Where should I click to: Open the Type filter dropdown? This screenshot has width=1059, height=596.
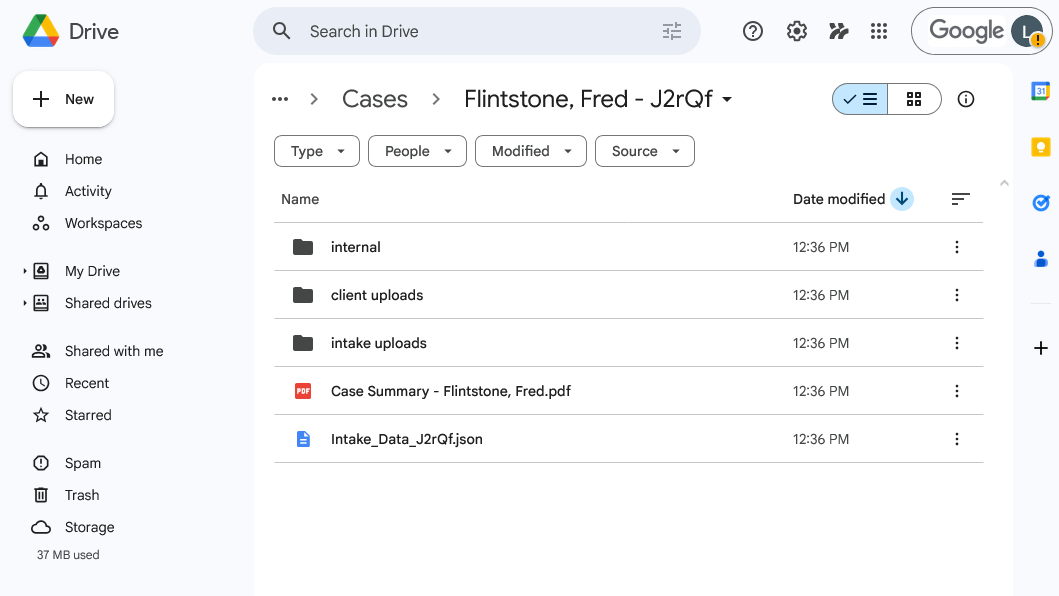pos(316,151)
